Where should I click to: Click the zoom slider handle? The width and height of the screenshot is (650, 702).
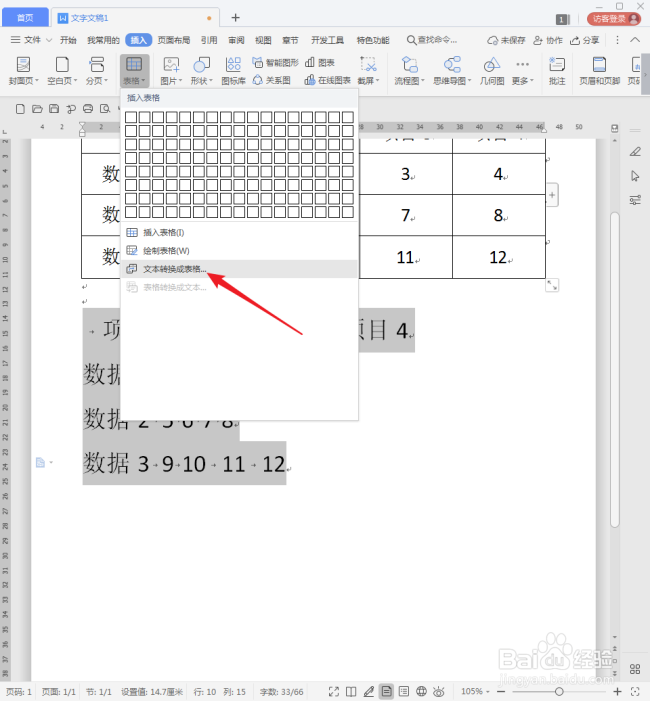pyautogui.click(x=559, y=692)
